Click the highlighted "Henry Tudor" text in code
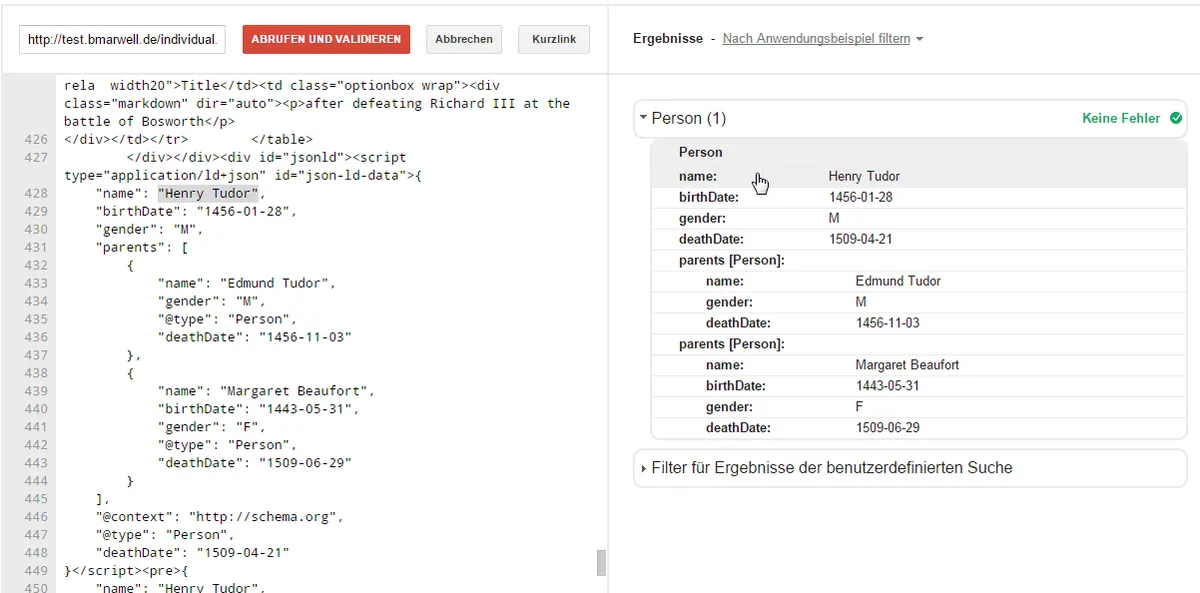Viewport: 1200px width, 593px height. click(x=208, y=193)
